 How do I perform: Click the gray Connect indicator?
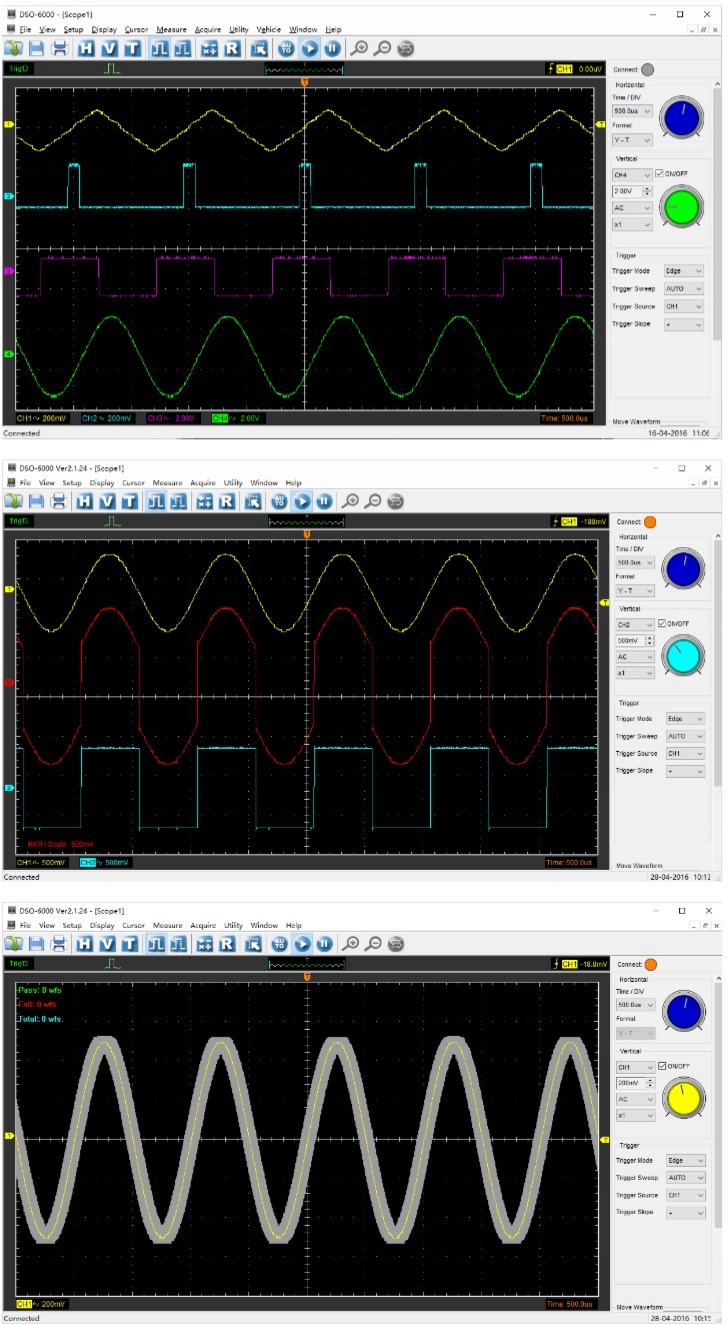[648, 70]
